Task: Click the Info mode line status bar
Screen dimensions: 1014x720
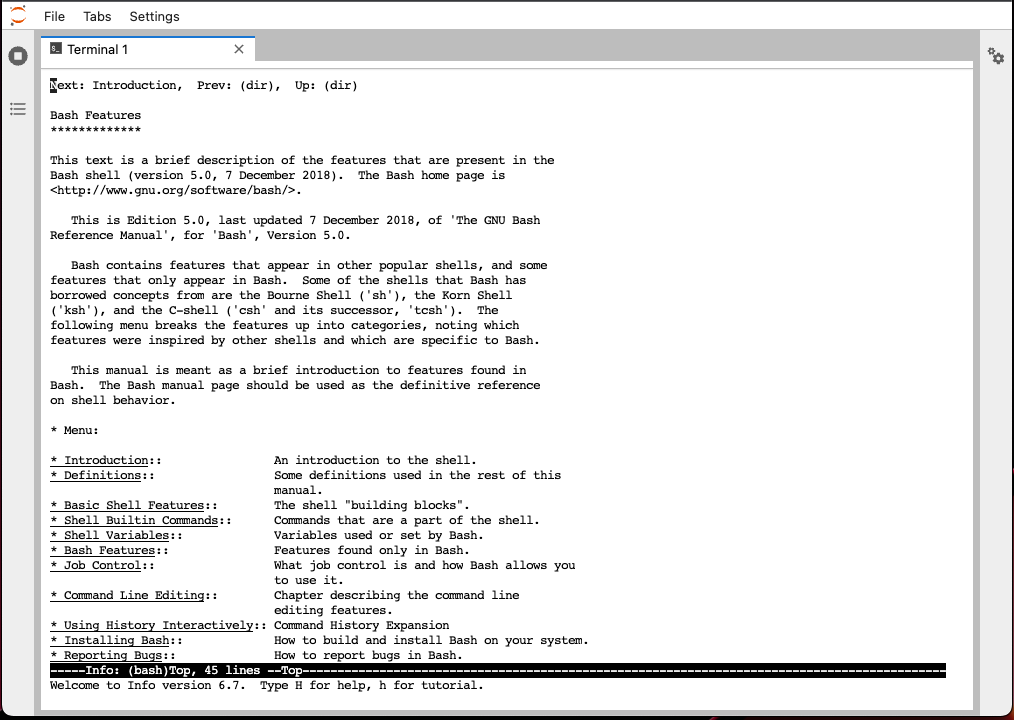Action: click(498, 670)
